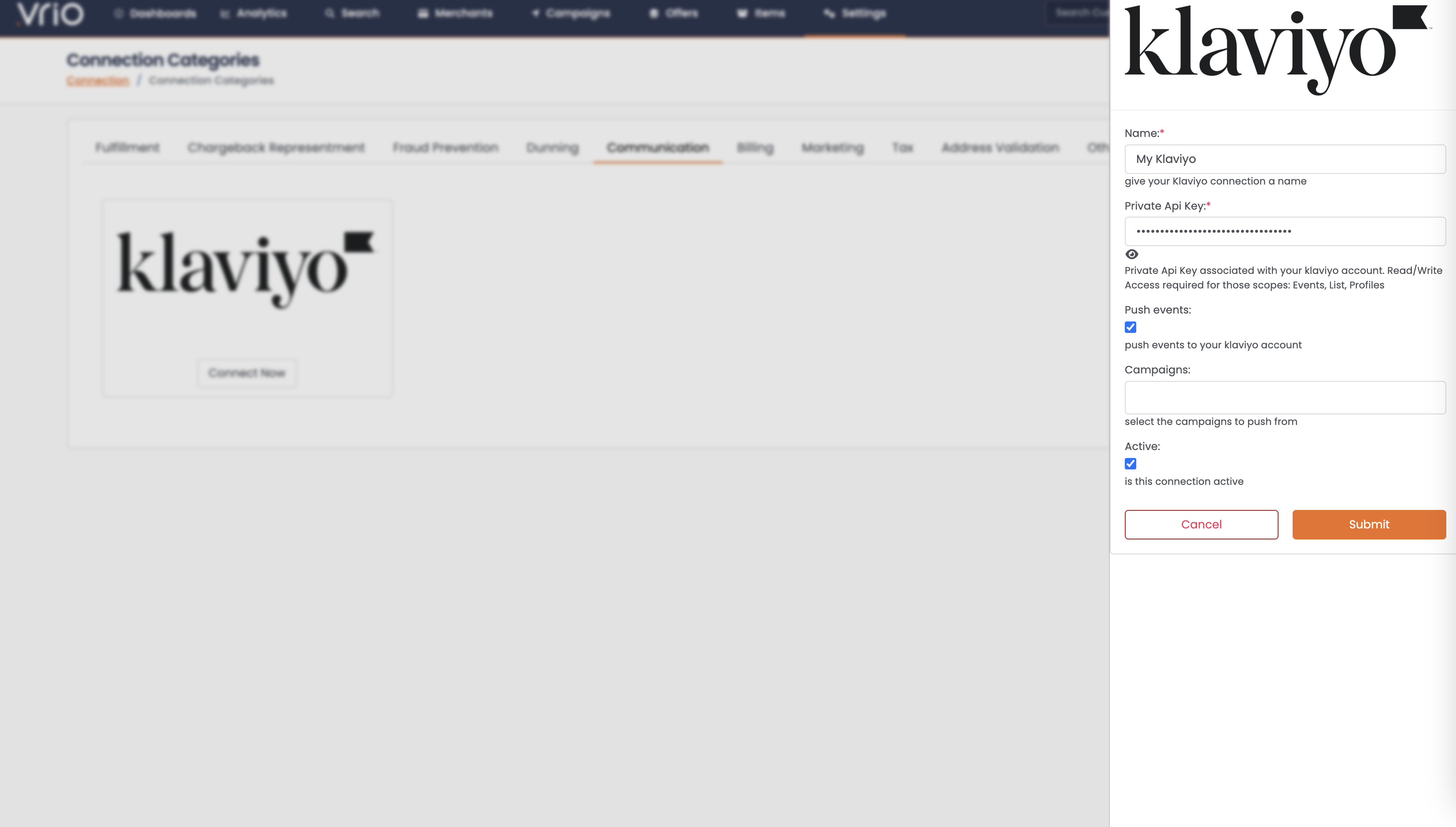
Task: Switch to the Fulfillment tab
Action: [127, 148]
